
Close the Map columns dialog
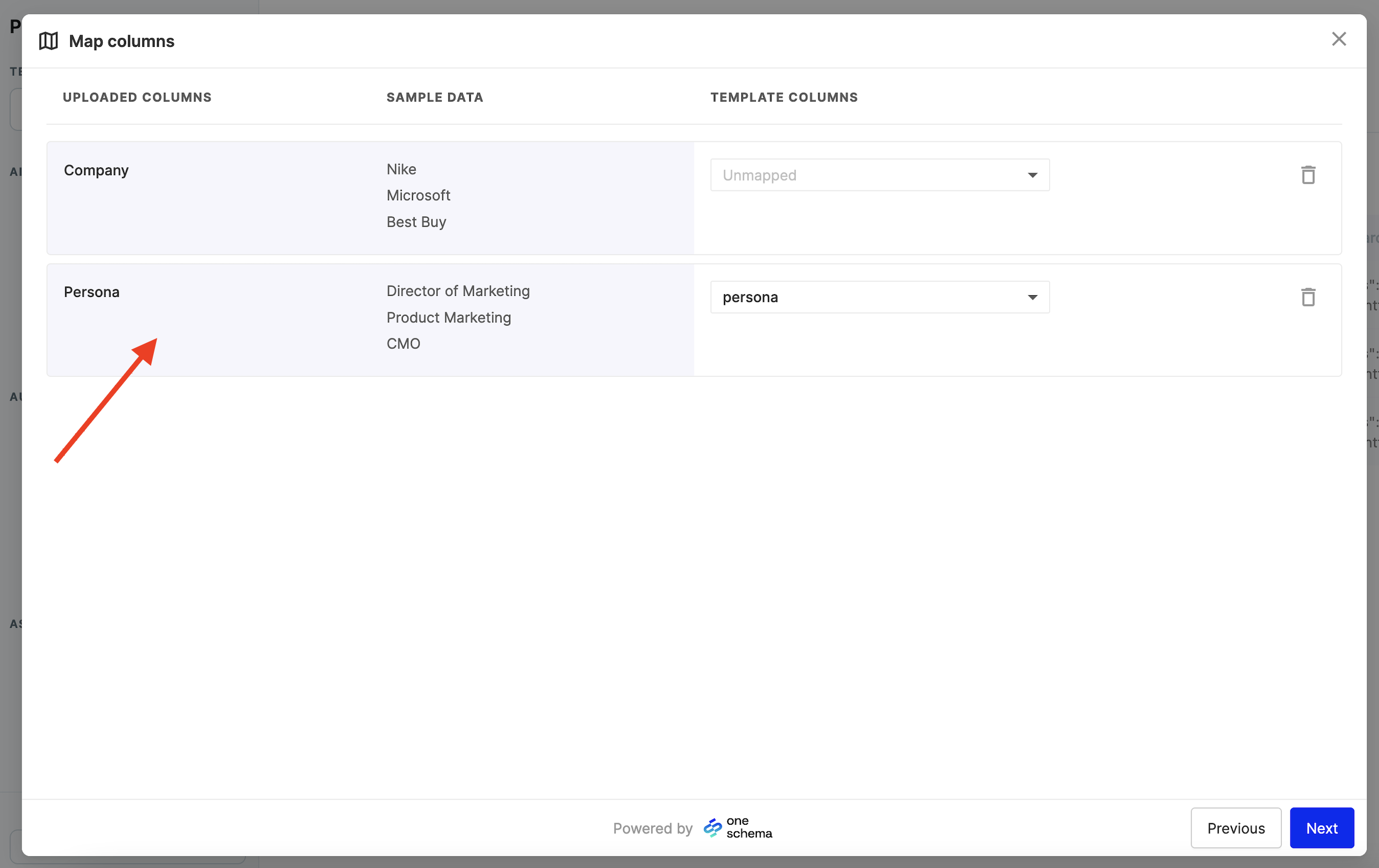[1339, 39]
